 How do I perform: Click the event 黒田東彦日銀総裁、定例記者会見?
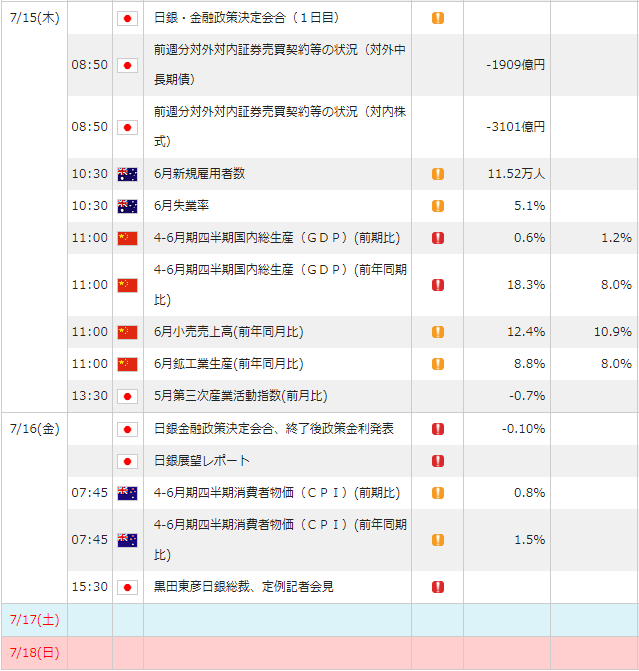244,587
